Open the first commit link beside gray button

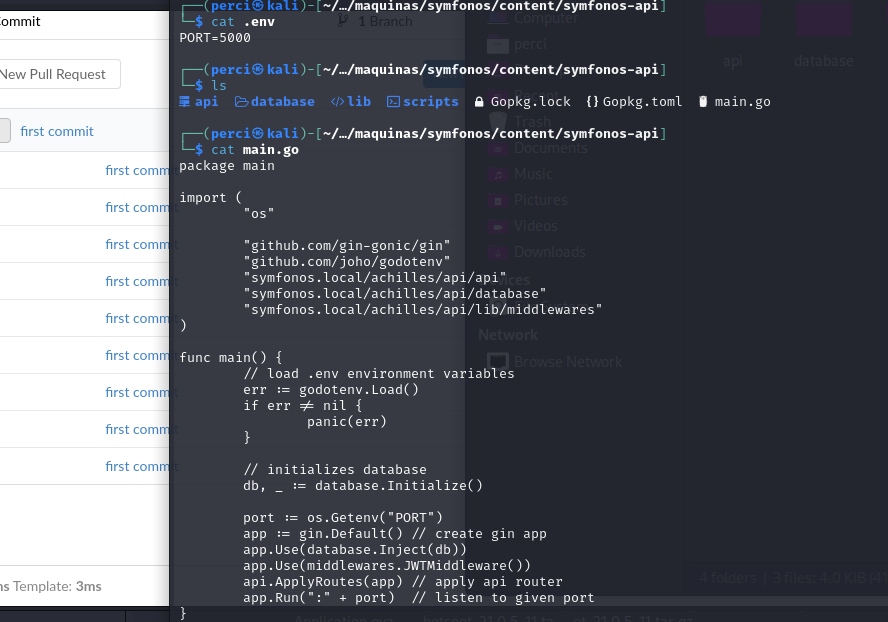coord(57,131)
